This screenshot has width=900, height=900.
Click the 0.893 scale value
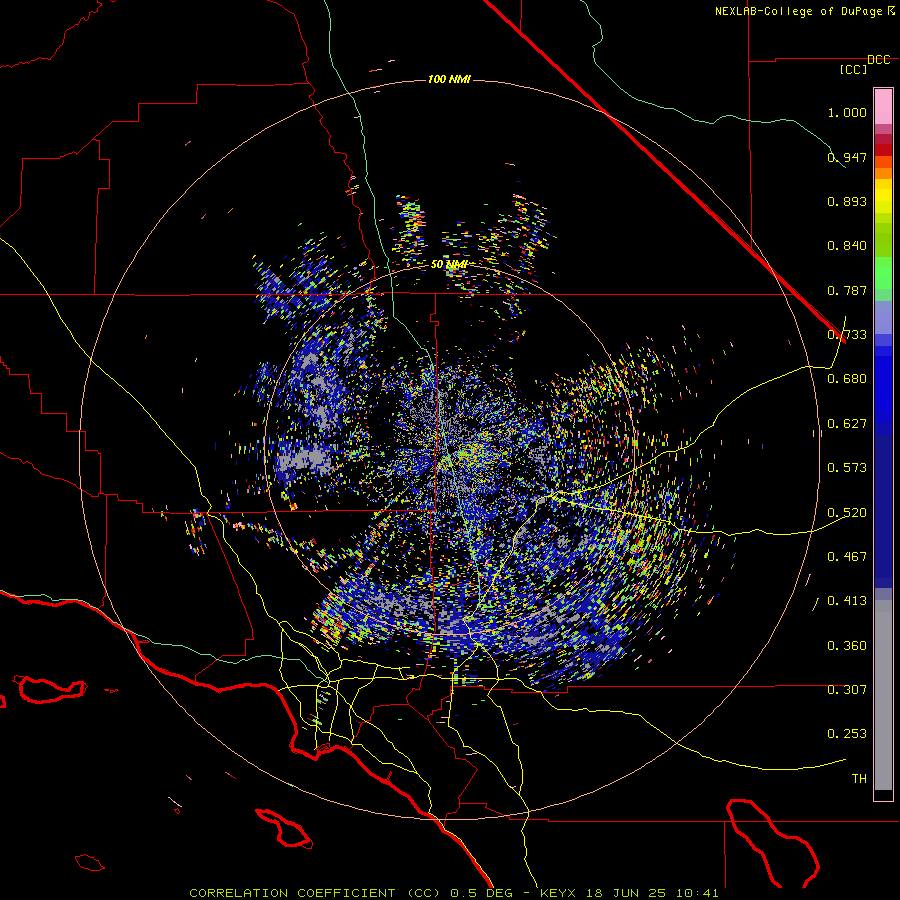[847, 201]
